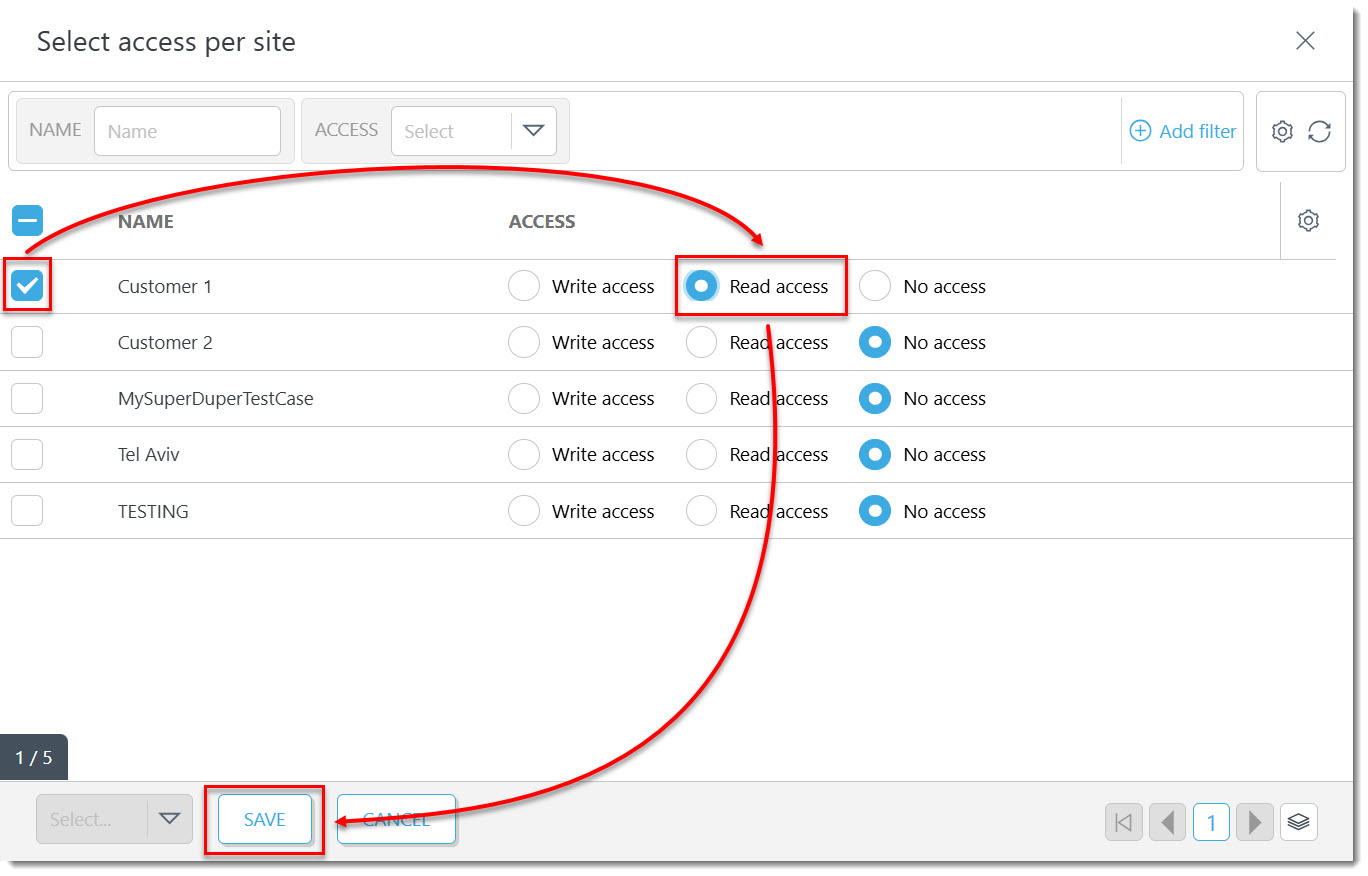The image size is (1368, 876).
Task: Select No access for MySuperDuperTestCase
Action: click(875, 398)
